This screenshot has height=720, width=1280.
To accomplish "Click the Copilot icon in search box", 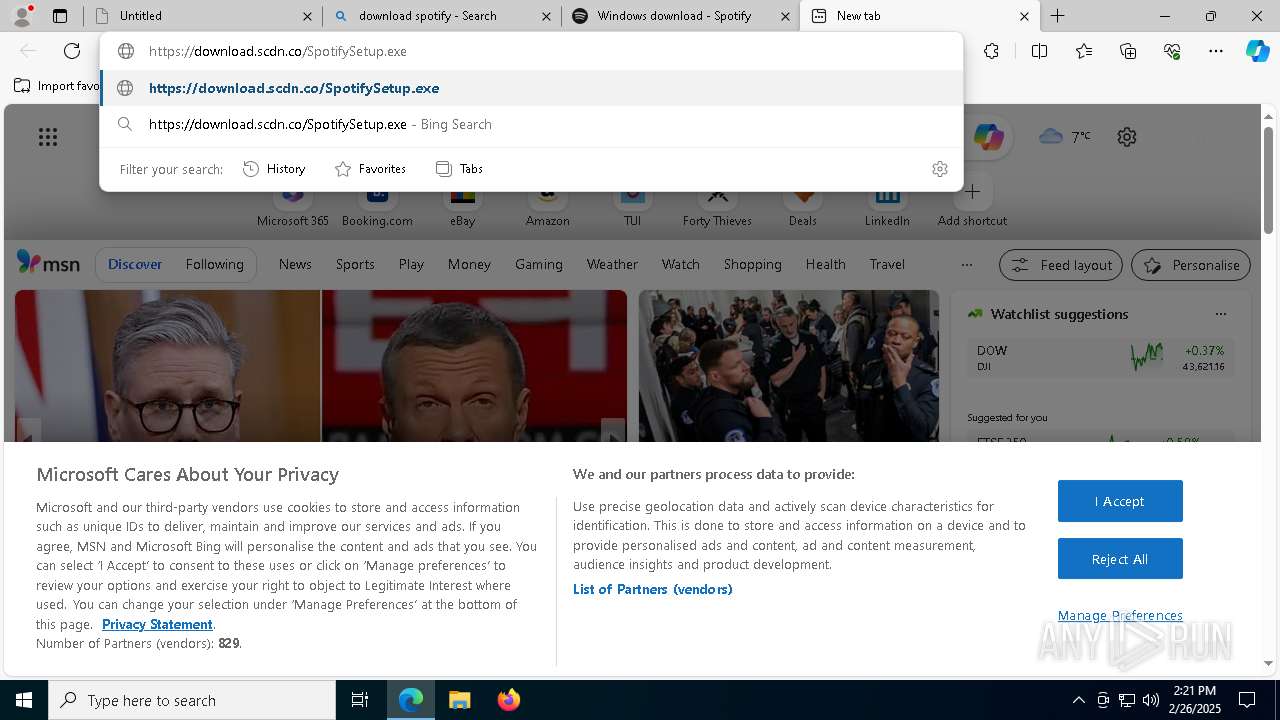I will tap(988, 137).
